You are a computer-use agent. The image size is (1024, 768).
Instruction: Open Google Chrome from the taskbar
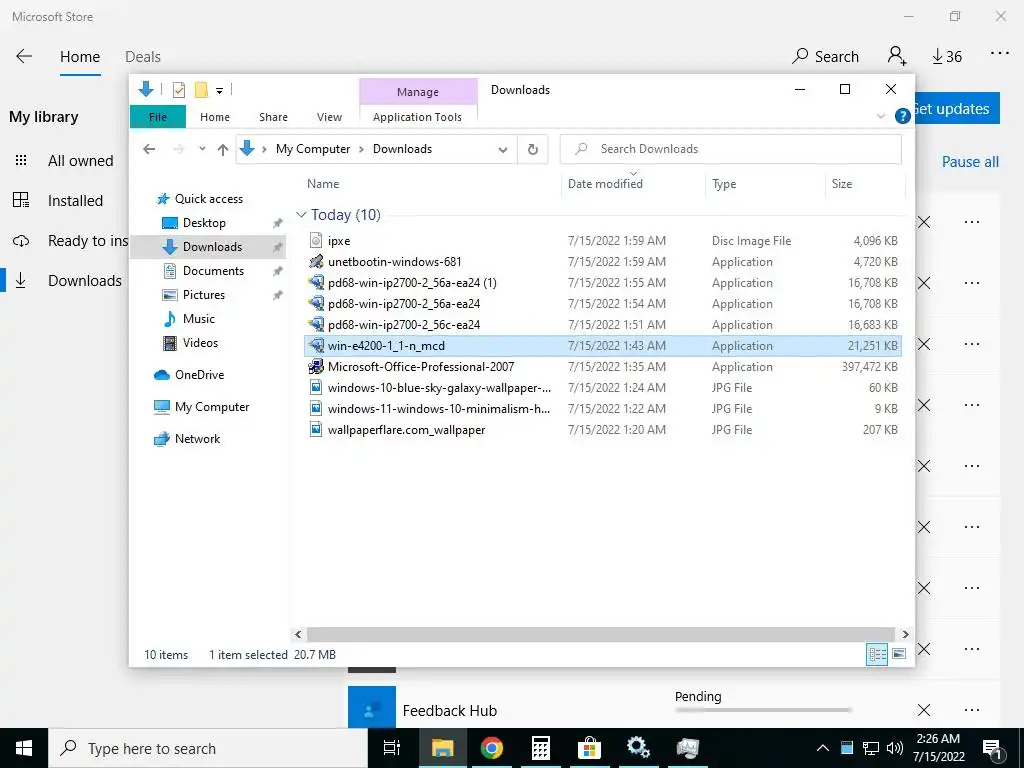[x=491, y=748]
